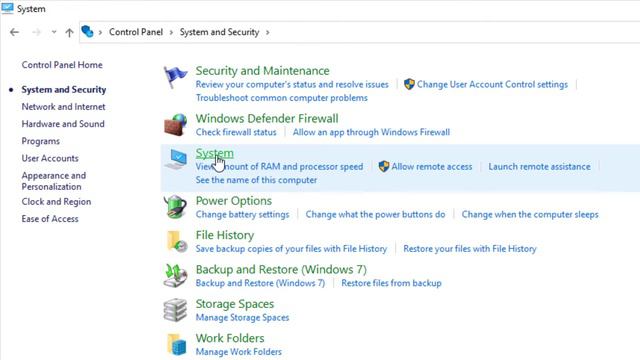Viewport: 640px width, 360px height.
Task: Open Clock and Region category
Action: coord(56,202)
